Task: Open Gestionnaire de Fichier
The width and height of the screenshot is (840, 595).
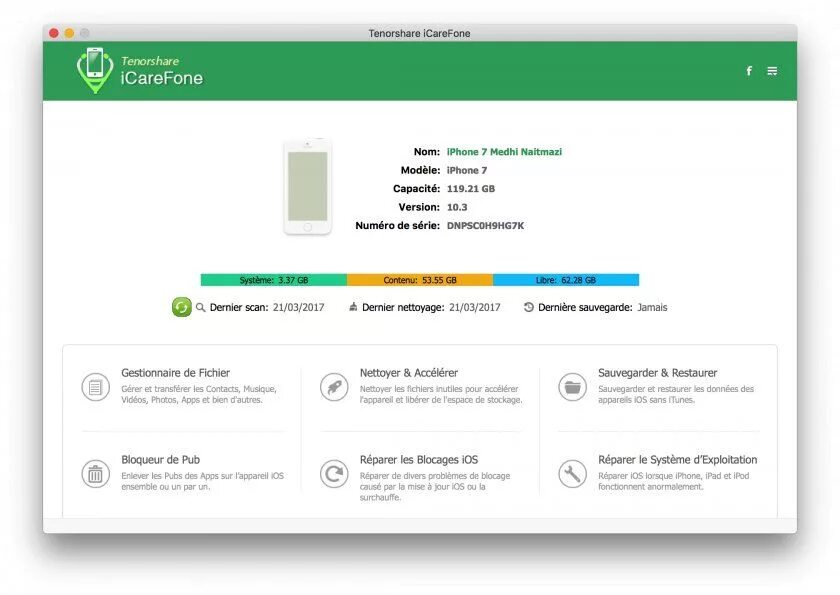Action: [176, 373]
